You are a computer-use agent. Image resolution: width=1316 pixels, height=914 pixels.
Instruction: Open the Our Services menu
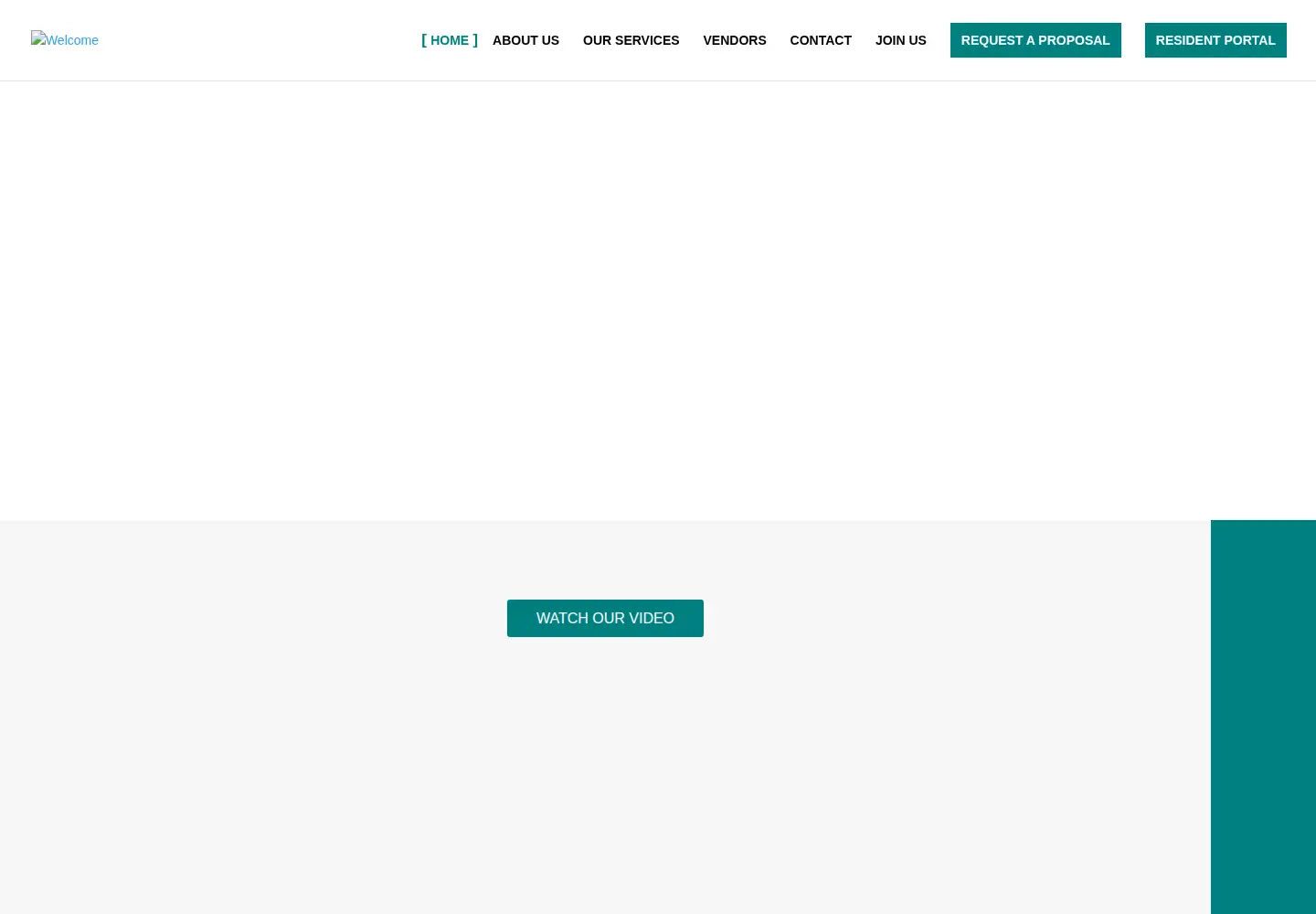631,40
